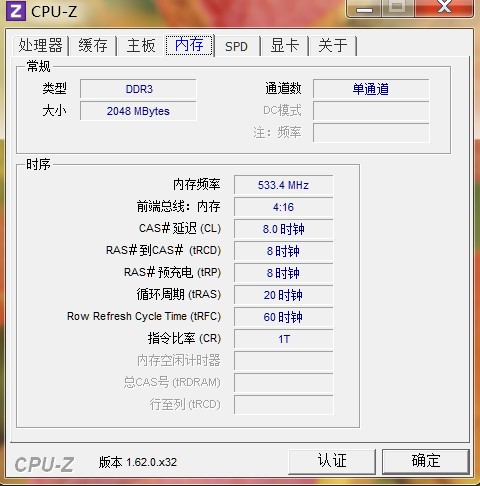The width and height of the screenshot is (480, 486).
Task: Click the 20 时钟 tRAS value
Action: point(283,295)
